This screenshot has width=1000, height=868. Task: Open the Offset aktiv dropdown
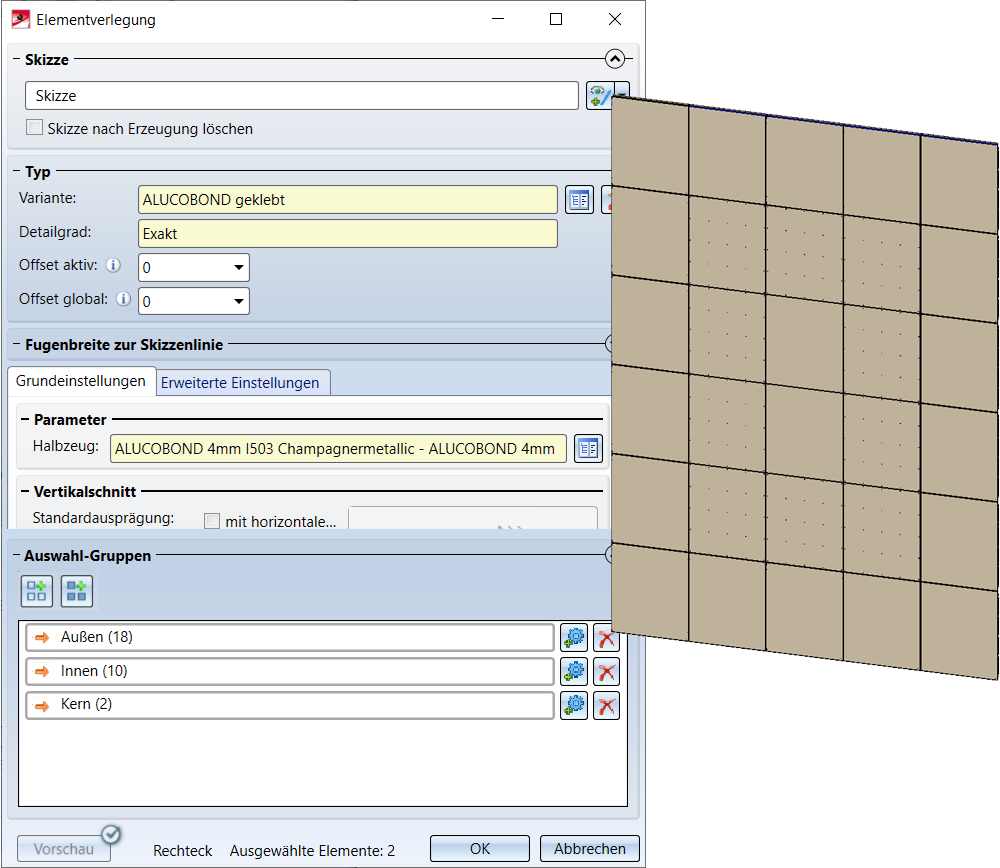[x=239, y=268]
